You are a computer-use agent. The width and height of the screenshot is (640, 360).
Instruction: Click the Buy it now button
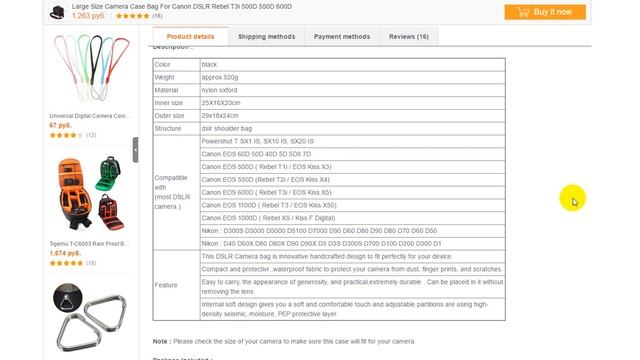click(545, 12)
